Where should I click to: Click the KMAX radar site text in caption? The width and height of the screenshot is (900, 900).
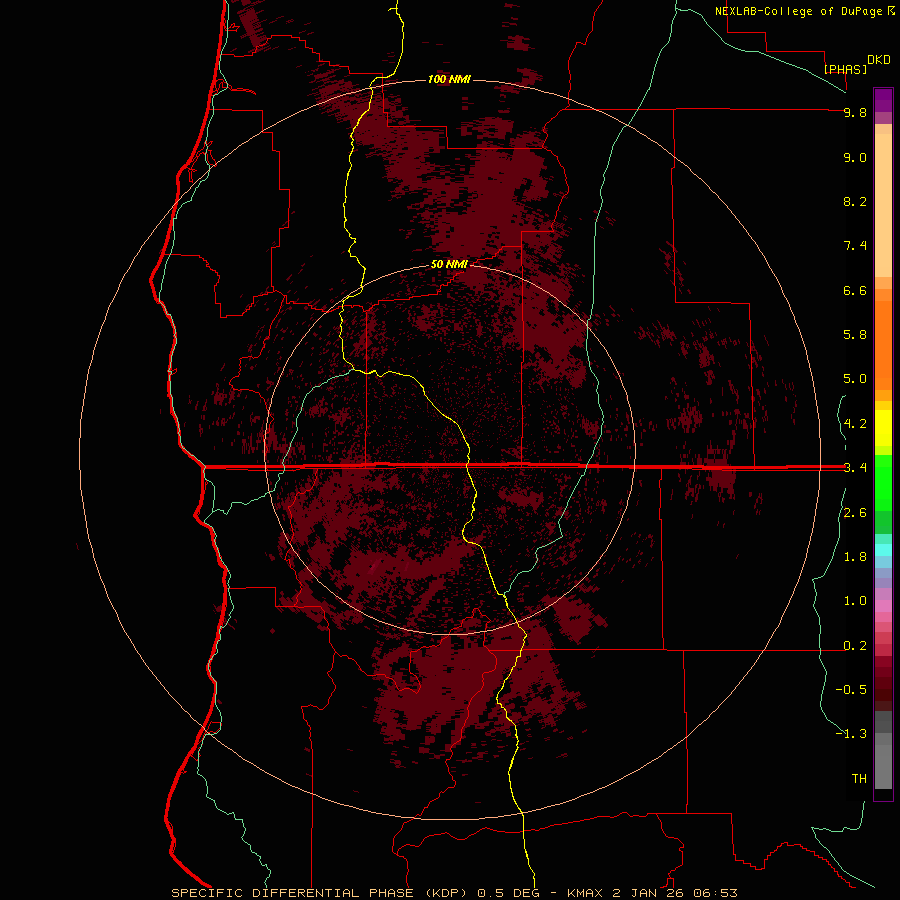click(x=585, y=893)
